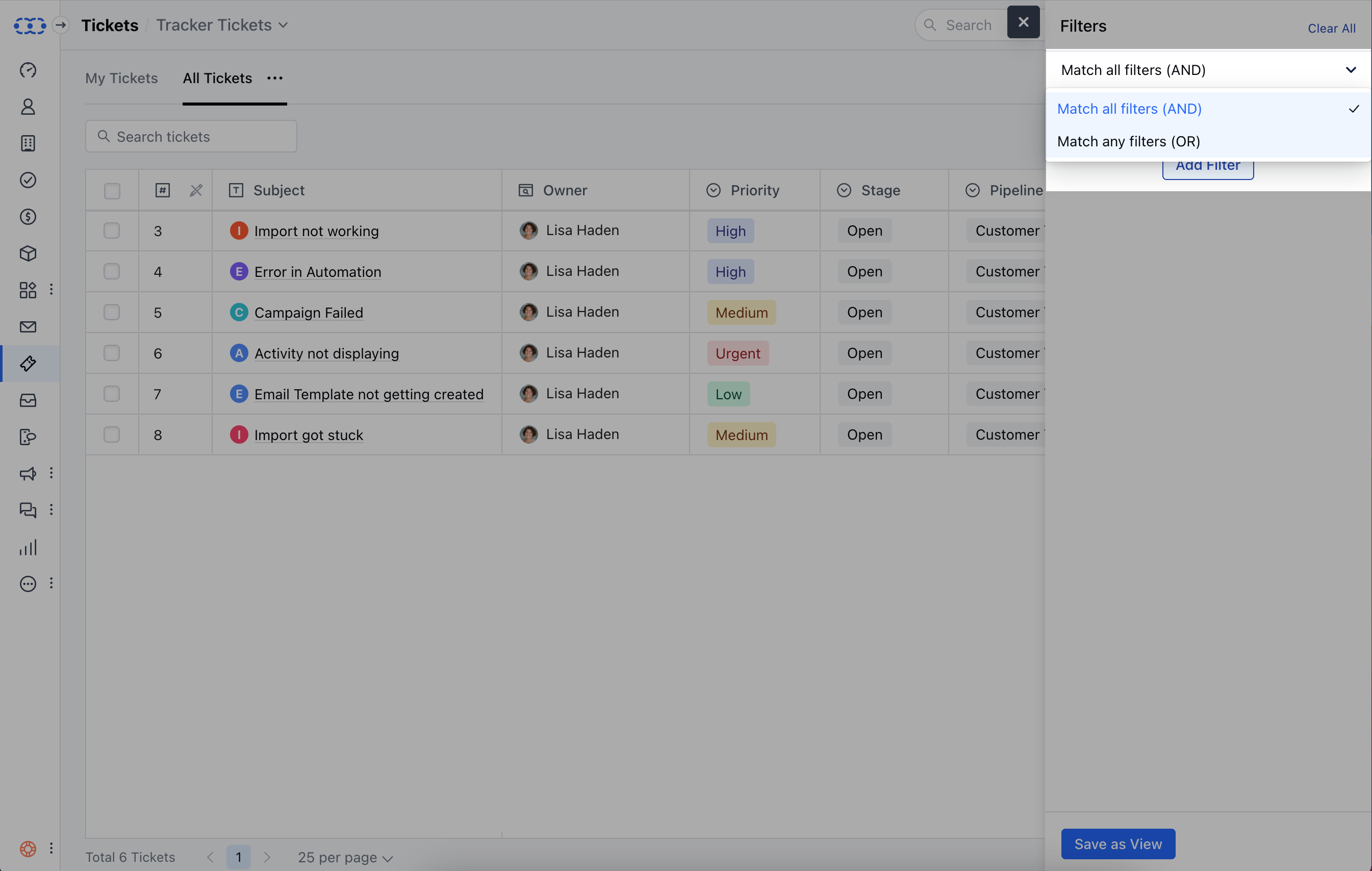Click the Clear All link
This screenshot has width=1372, height=871.
pyautogui.click(x=1331, y=28)
